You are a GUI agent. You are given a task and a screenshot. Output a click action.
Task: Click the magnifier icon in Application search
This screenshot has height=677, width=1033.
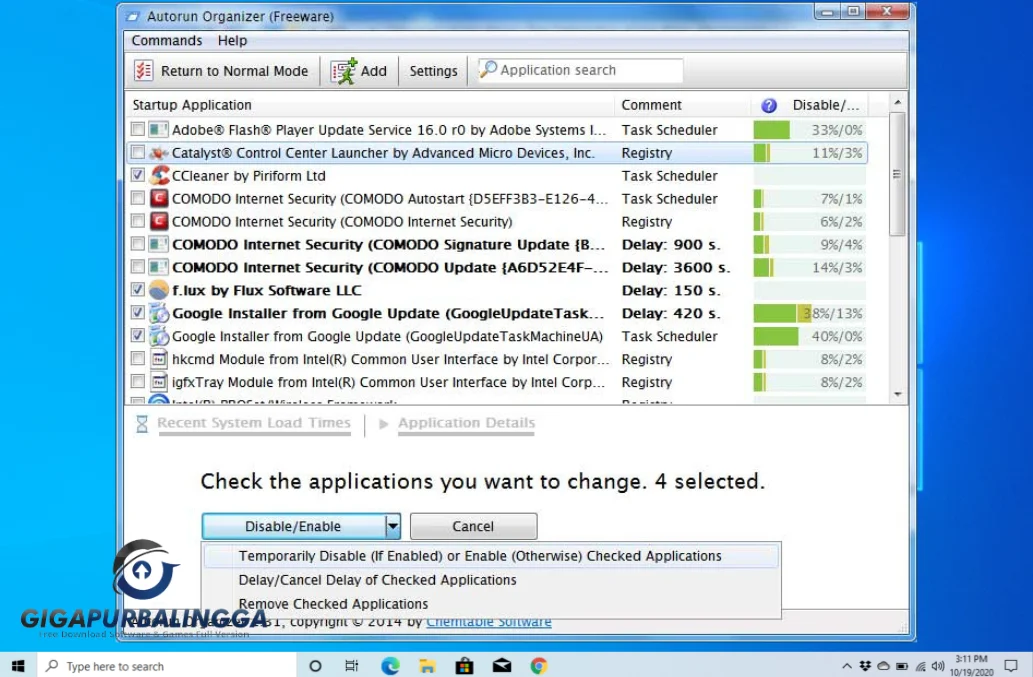(488, 68)
